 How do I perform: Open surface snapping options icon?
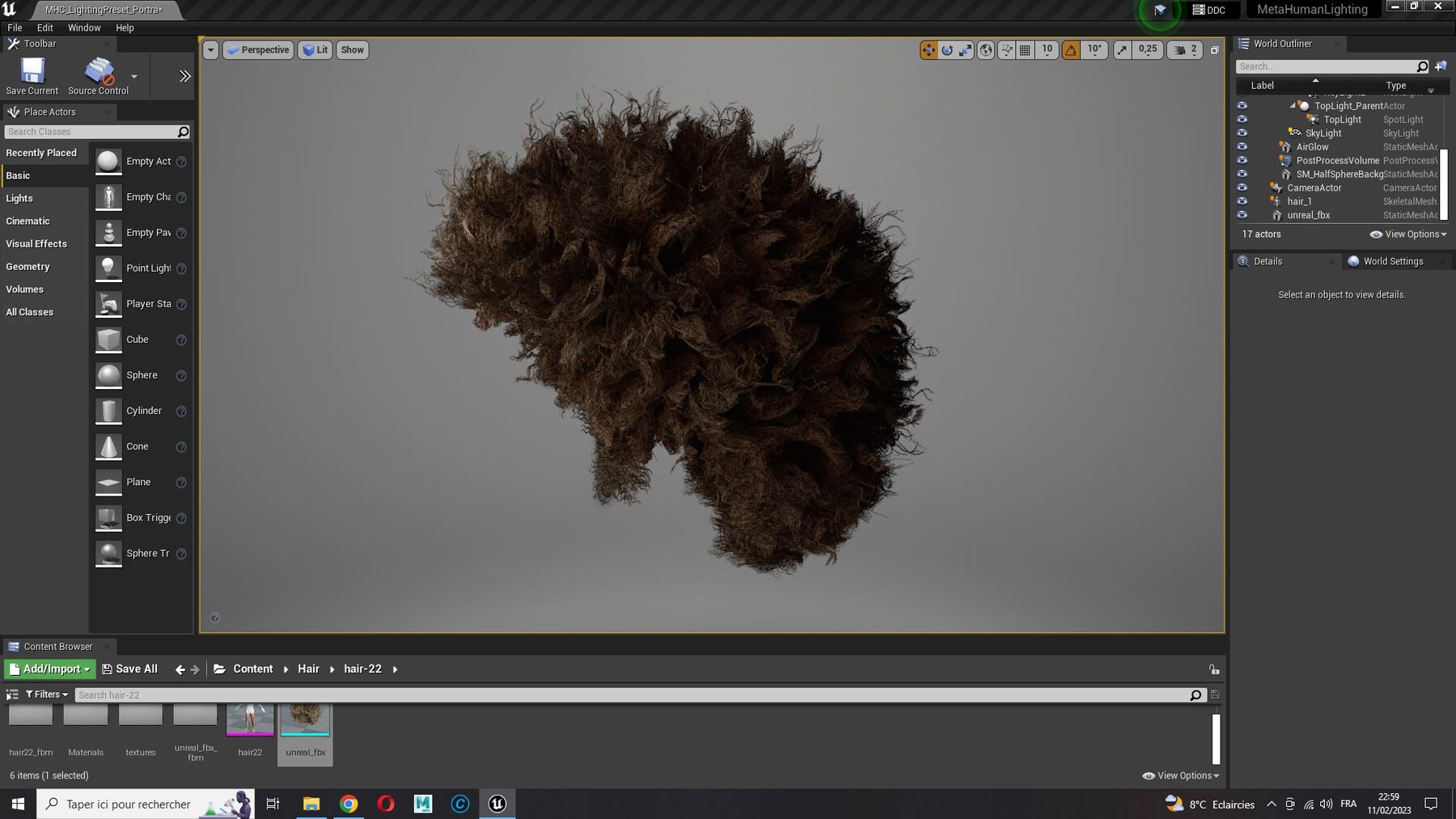[1006, 50]
